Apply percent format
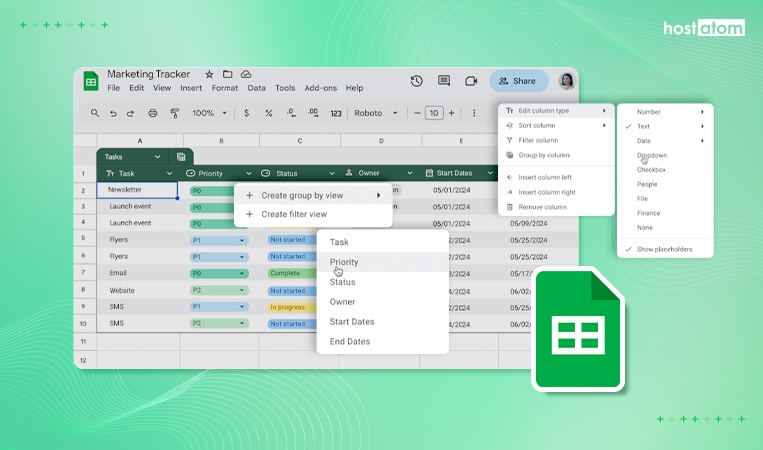The height and width of the screenshot is (450, 763). tap(269, 113)
